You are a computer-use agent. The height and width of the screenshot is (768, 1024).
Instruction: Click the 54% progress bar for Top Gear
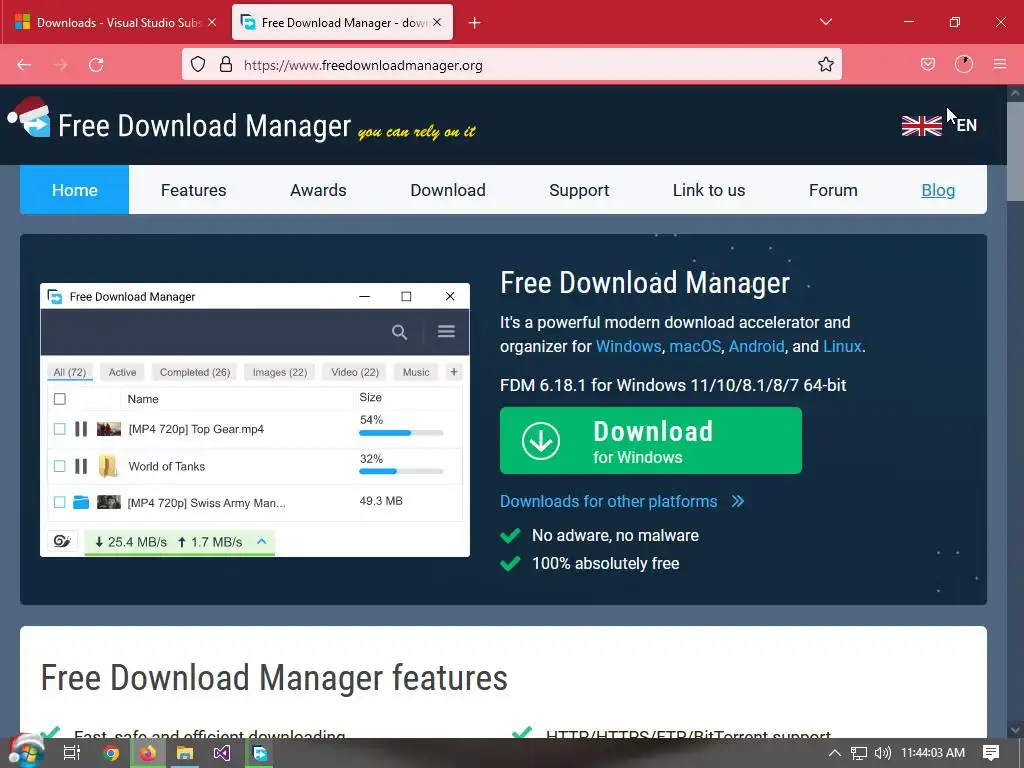(401, 433)
